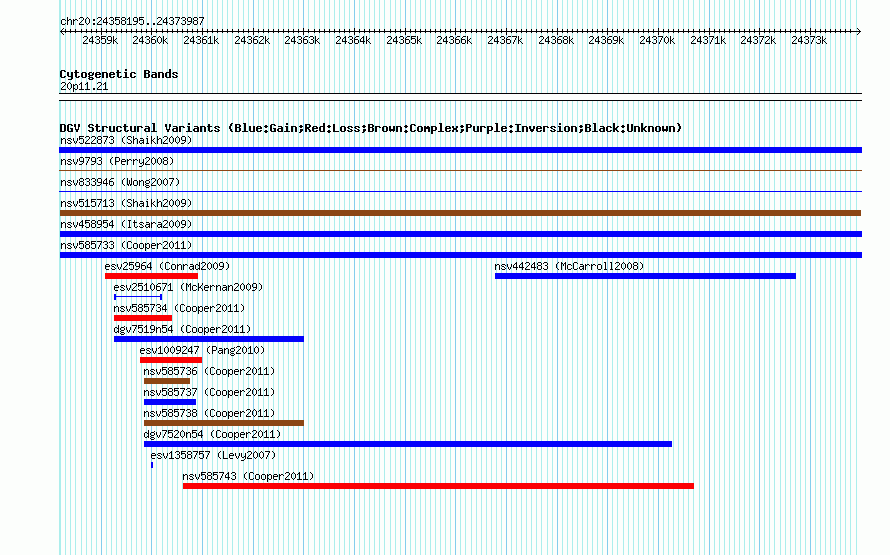This screenshot has width=890, height=555.
Task: Select the blue bar under nsv442483
Action: (x=645, y=276)
